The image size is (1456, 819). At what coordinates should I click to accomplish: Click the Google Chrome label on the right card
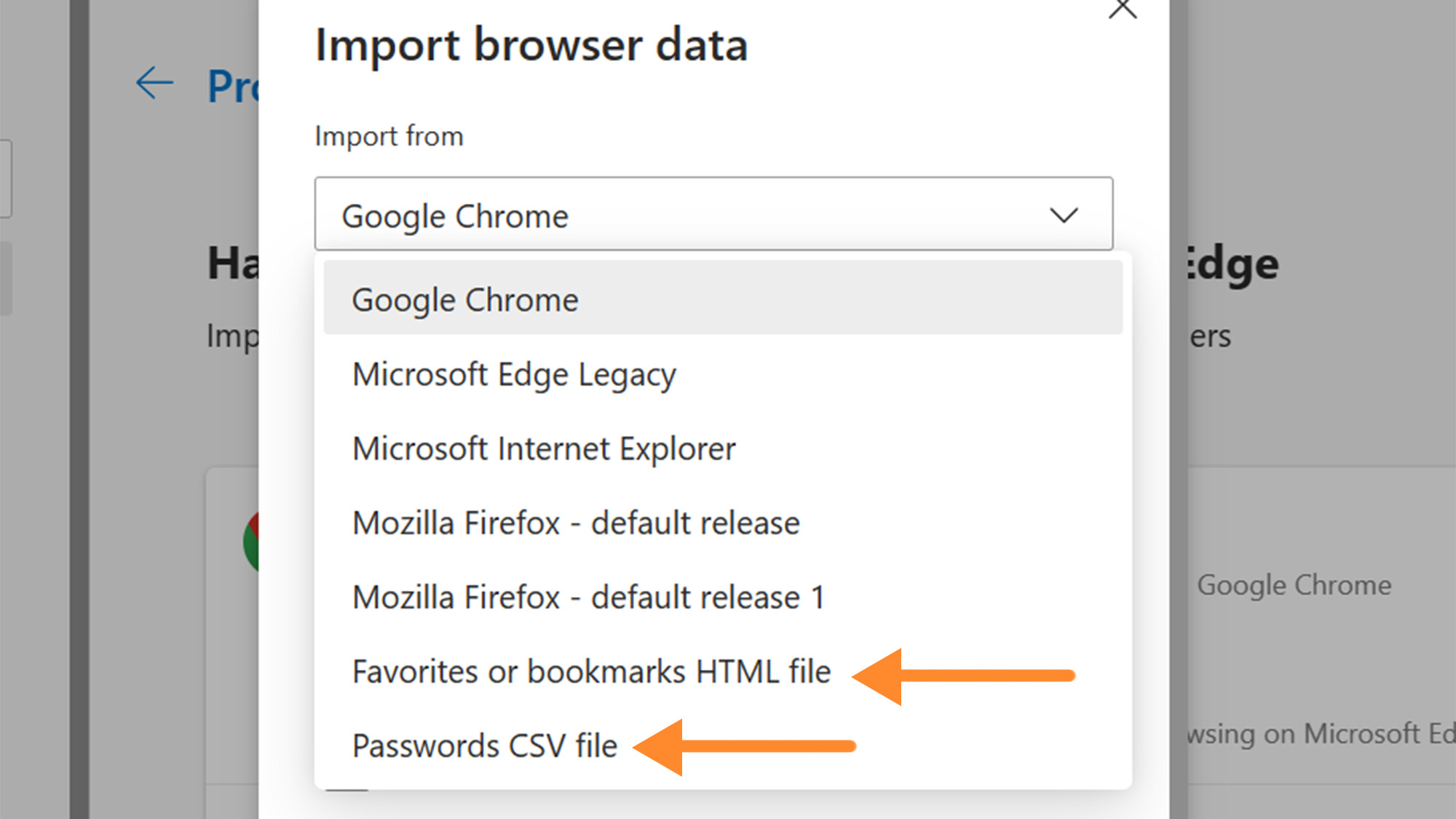[1294, 585]
